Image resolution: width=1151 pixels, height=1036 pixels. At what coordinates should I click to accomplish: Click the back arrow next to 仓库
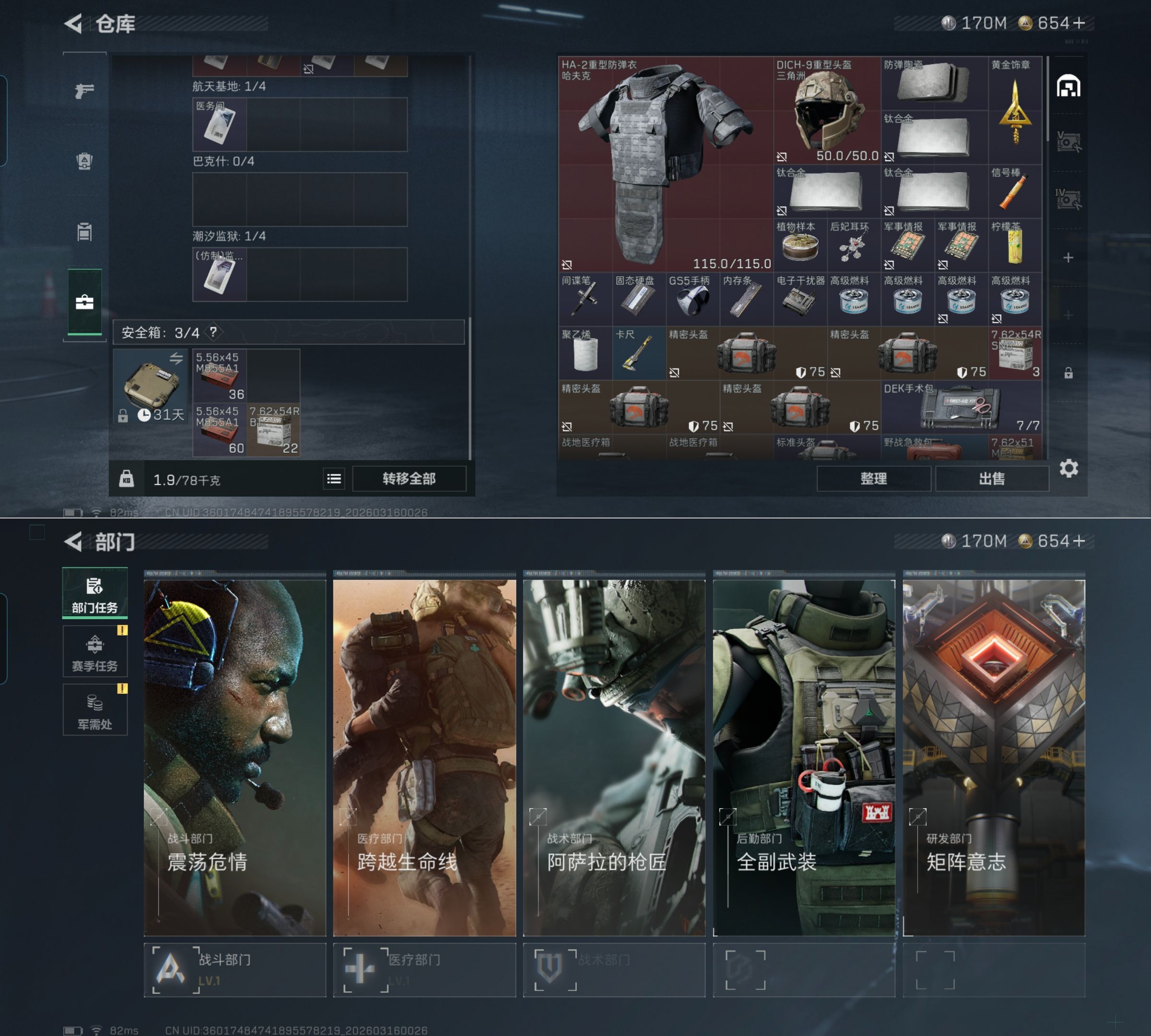click(x=73, y=24)
